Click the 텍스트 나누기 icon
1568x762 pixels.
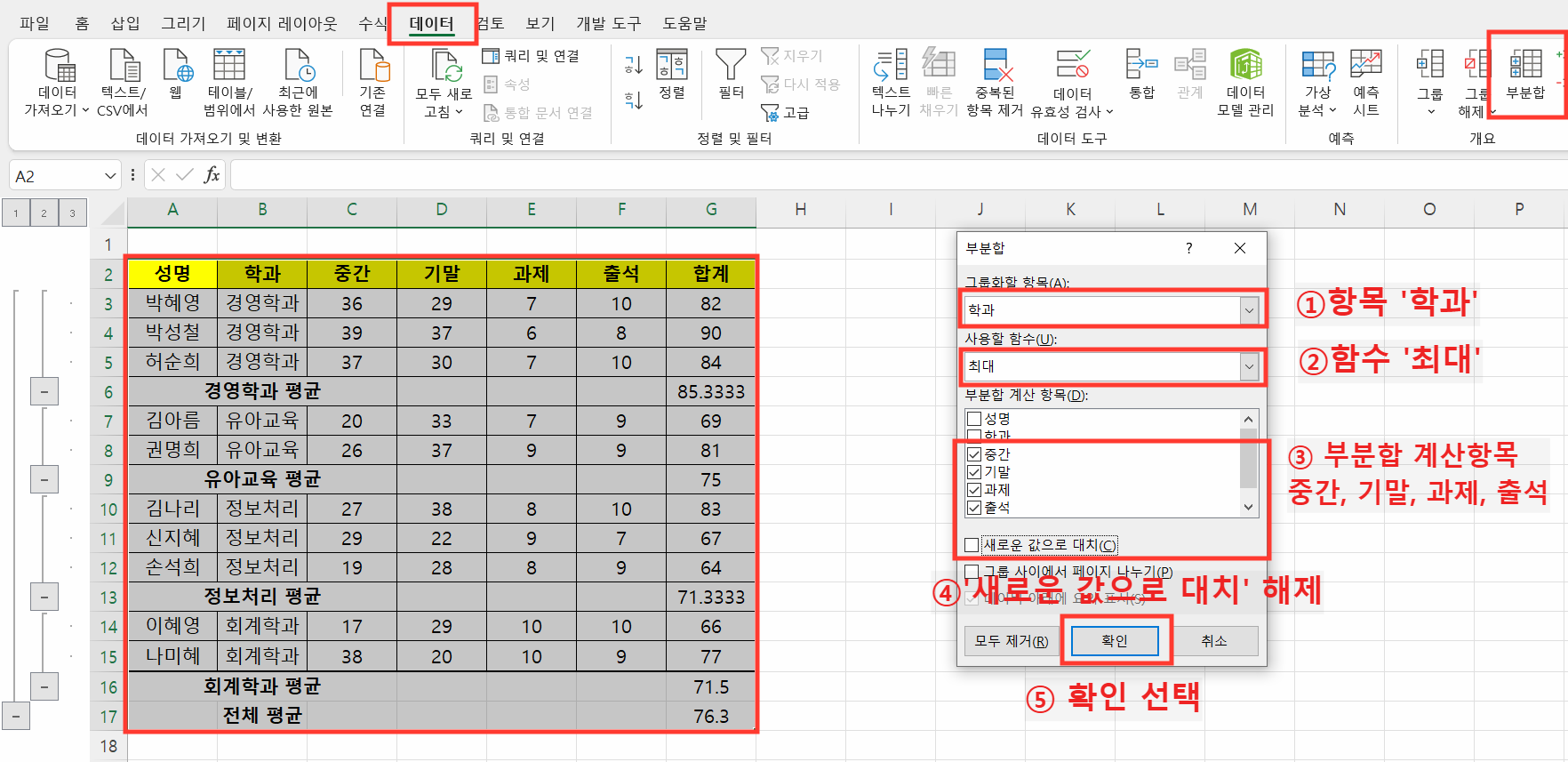tap(891, 66)
